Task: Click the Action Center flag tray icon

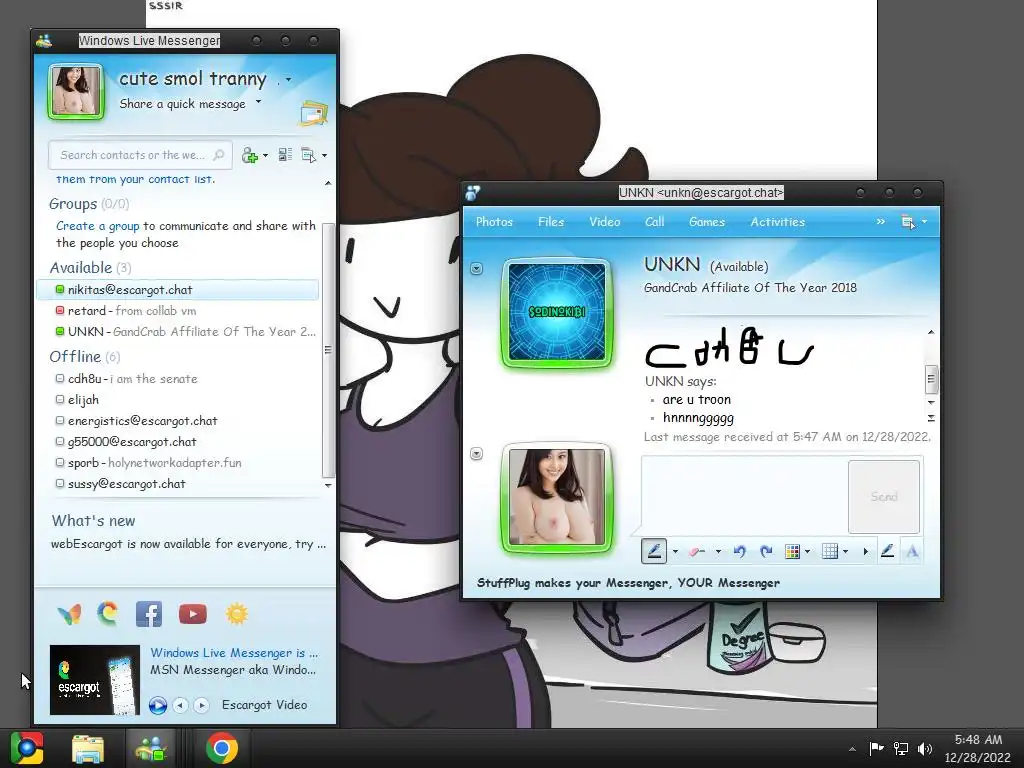Action: (876, 748)
